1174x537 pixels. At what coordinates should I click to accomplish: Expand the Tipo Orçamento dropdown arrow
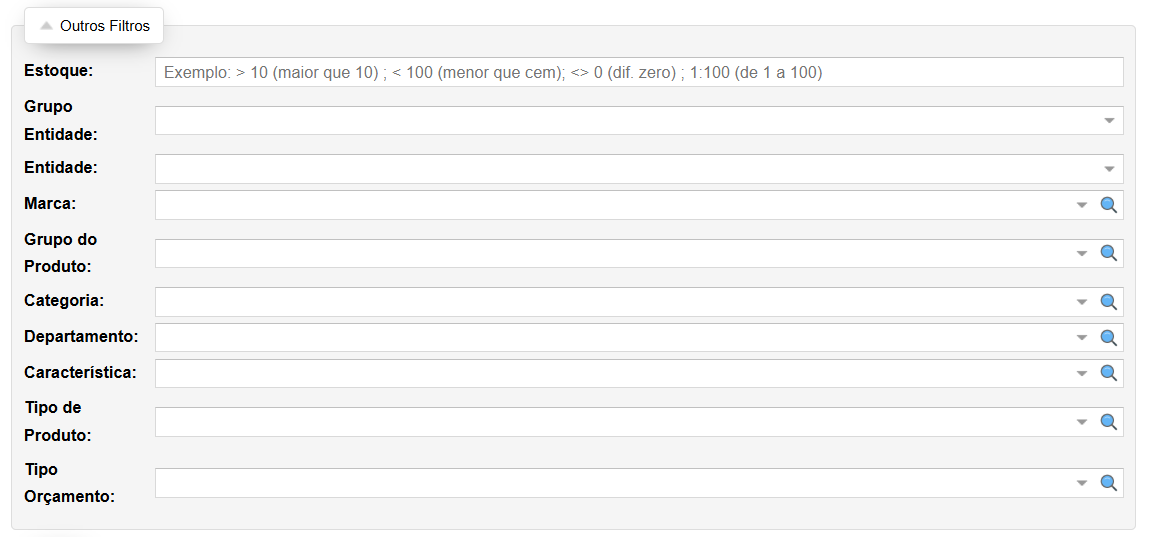[1081, 483]
